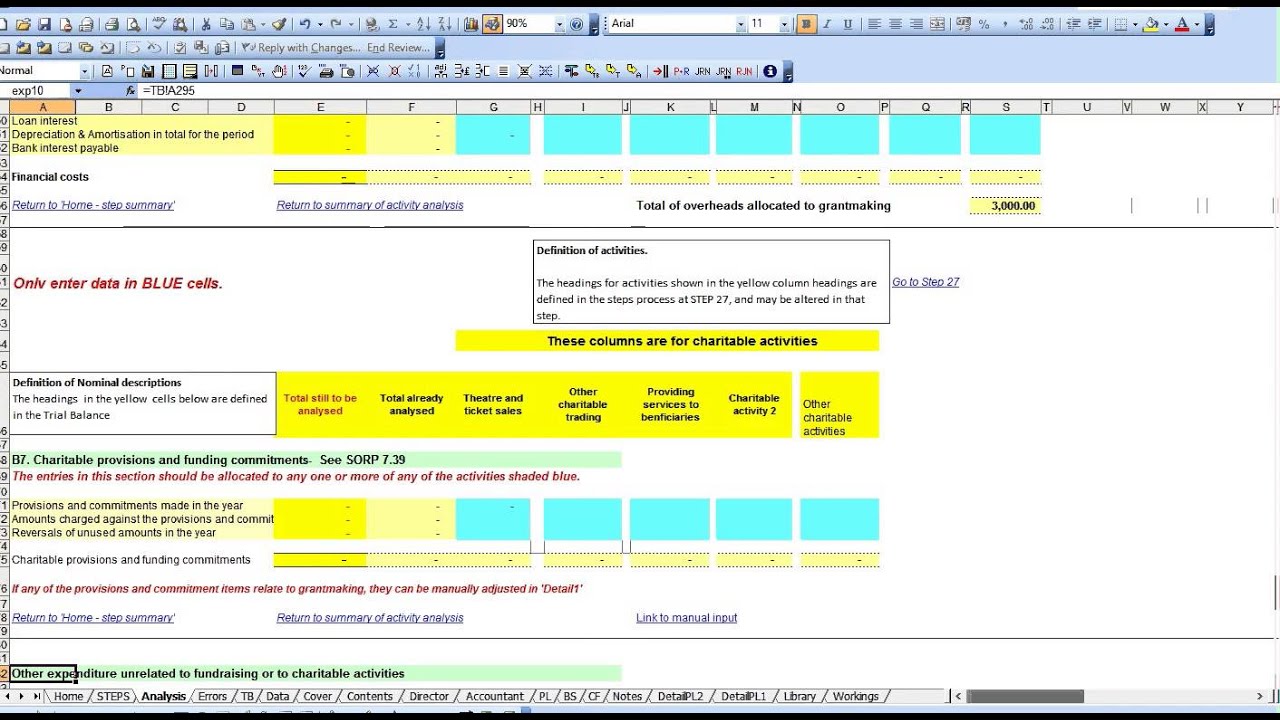Image resolution: width=1280 pixels, height=720 pixels.
Task: Click the blue information icon
Action: 770,71
